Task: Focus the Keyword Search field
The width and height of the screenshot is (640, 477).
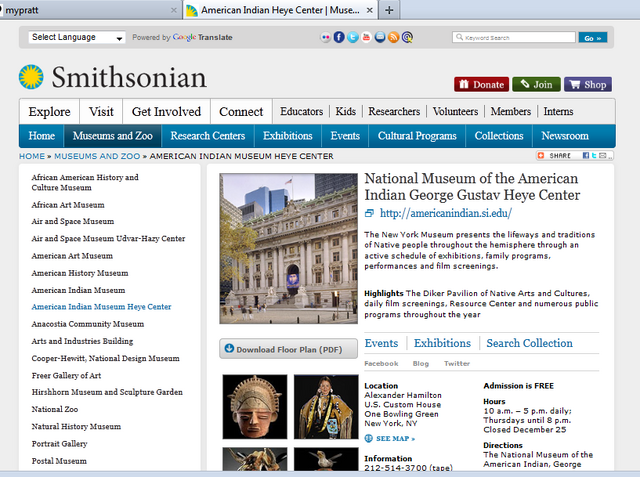Action: tap(514, 38)
